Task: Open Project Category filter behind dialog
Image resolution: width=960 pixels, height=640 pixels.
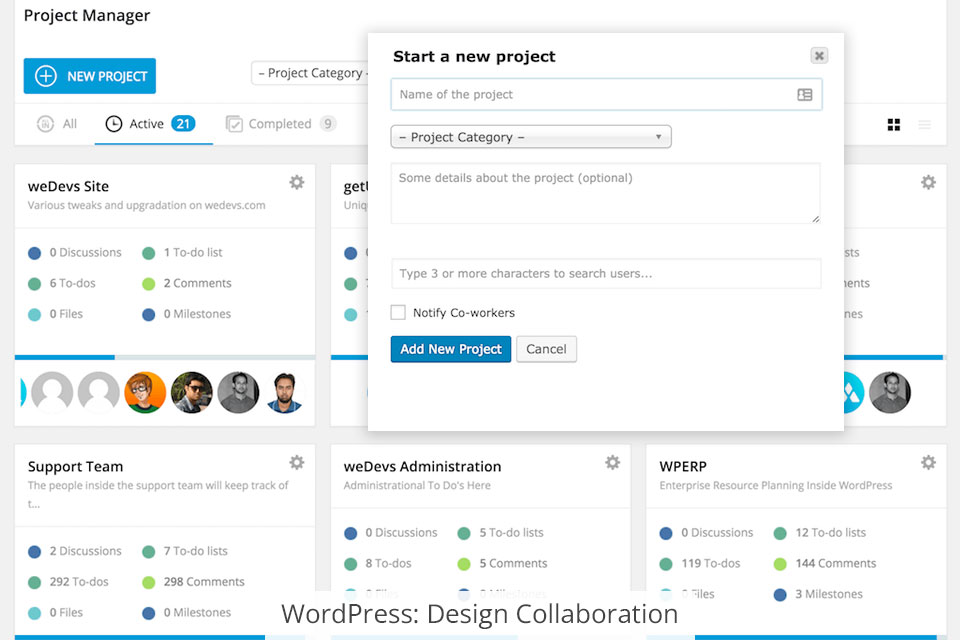Action: point(310,73)
